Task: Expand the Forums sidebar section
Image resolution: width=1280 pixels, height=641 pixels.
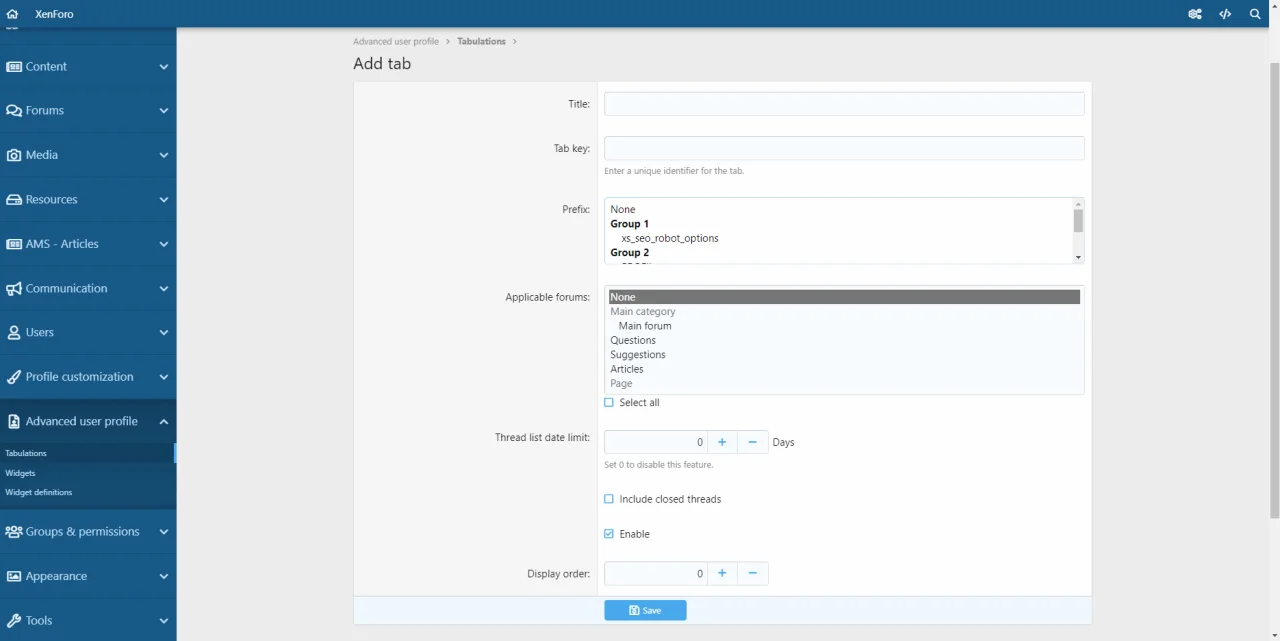Action: click(164, 111)
